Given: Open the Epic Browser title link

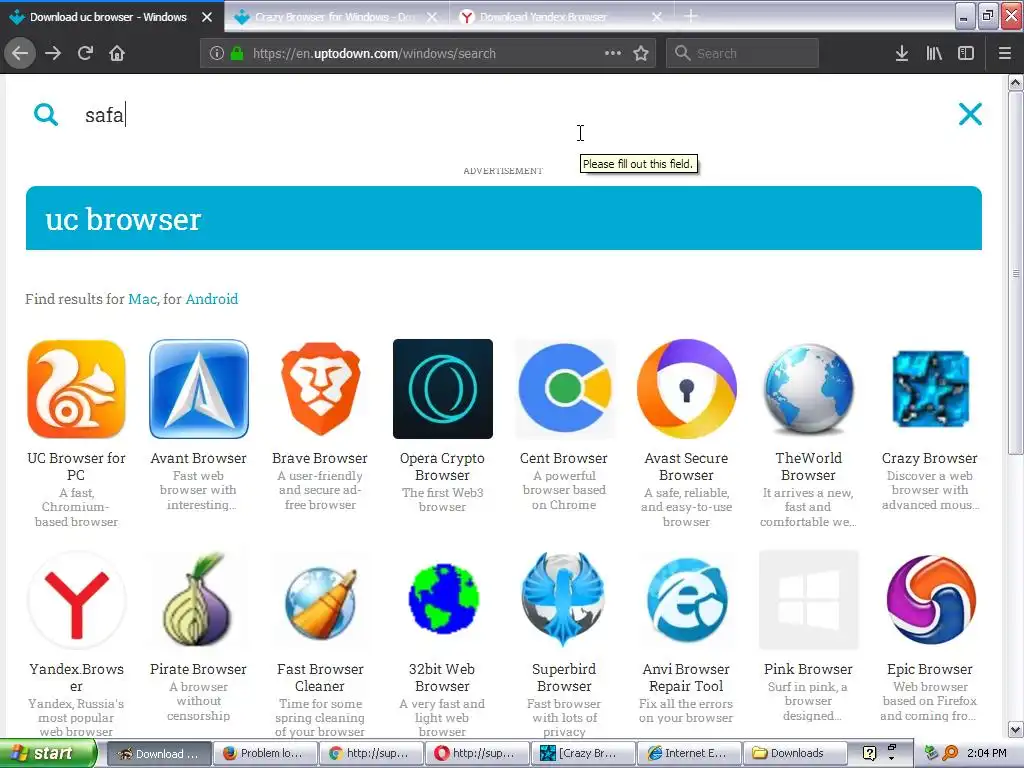Looking at the screenshot, I should click(930, 669).
